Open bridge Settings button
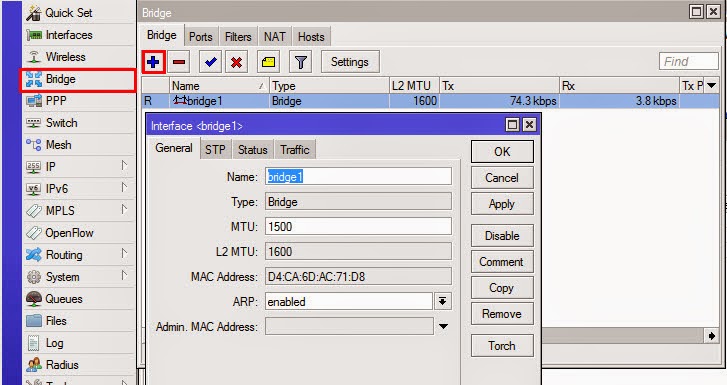The width and height of the screenshot is (727, 385). coord(350,62)
